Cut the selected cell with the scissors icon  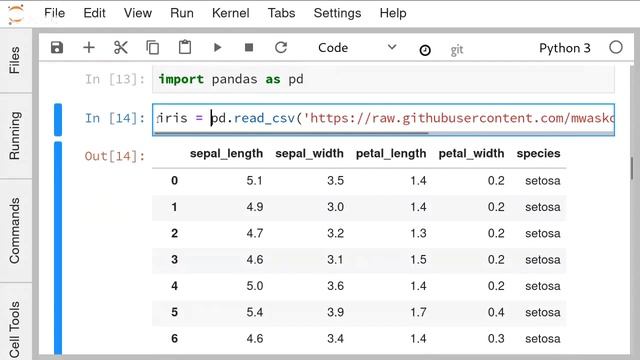pyautogui.click(x=120, y=48)
